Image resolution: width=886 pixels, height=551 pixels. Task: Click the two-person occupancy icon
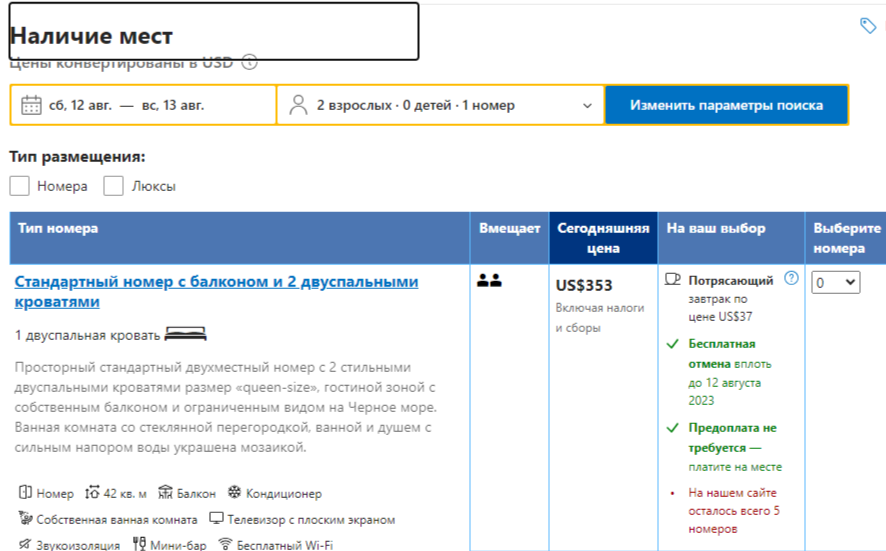[489, 280]
